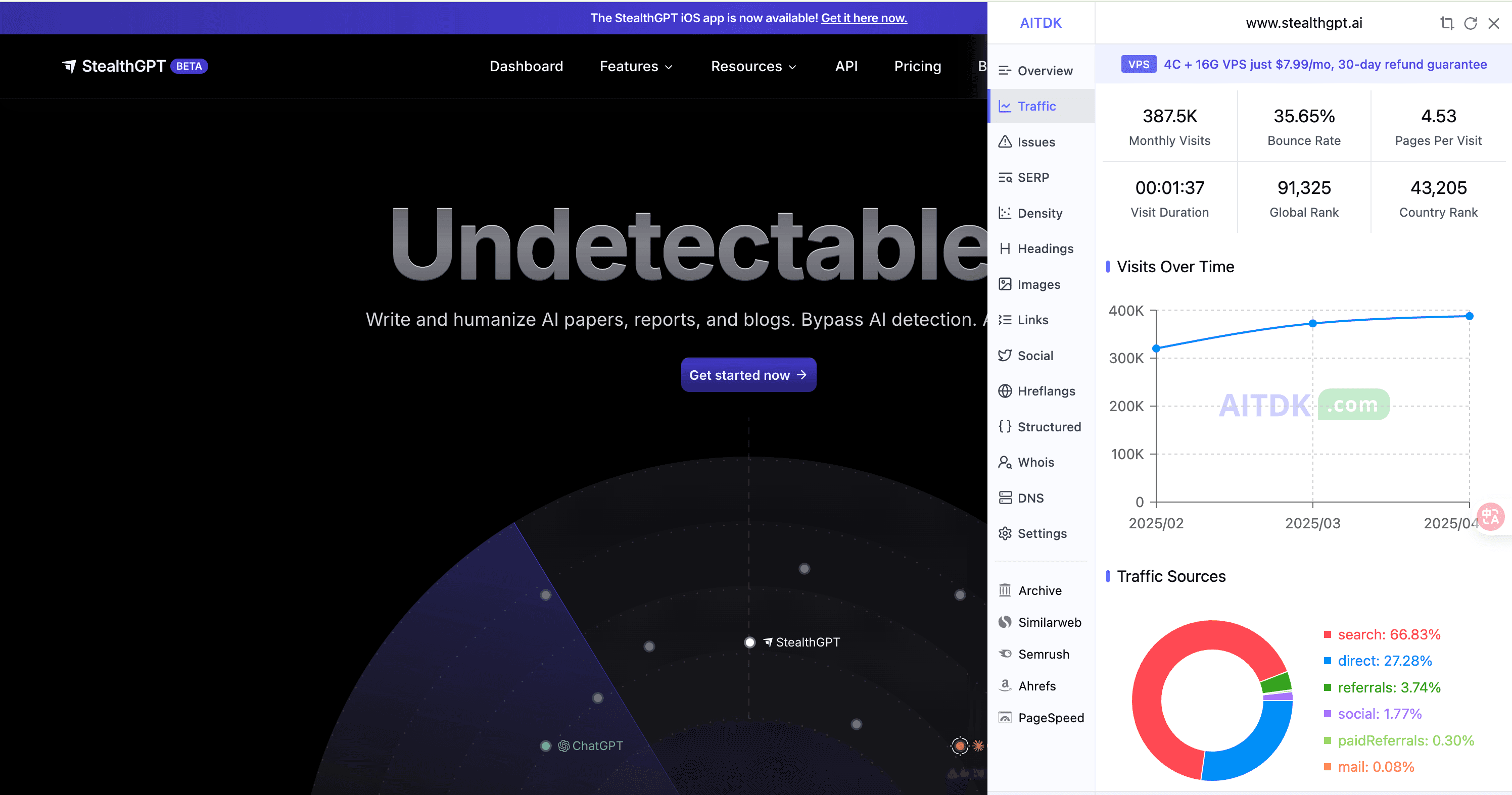Toggle the direct 27.28% legend item
This screenshot has width=1512, height=795.
(1378, 661)
